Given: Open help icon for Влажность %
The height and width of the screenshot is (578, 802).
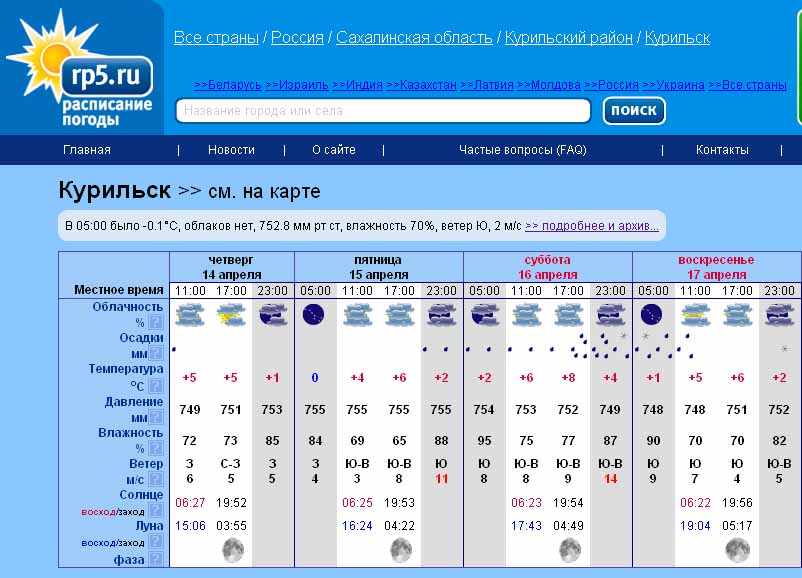Looking at the screenshot, I should point(156,448).
